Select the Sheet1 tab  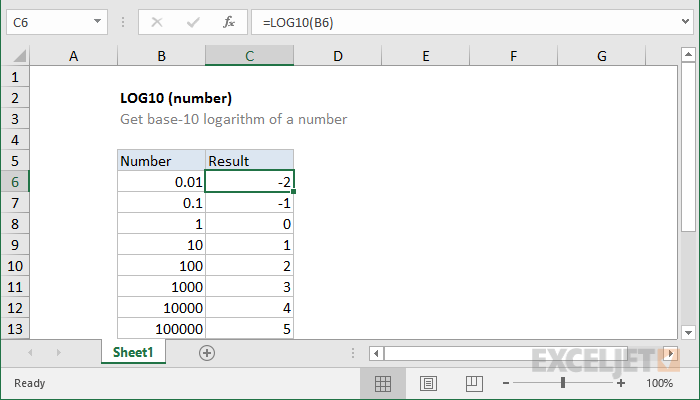pos(133,353)
